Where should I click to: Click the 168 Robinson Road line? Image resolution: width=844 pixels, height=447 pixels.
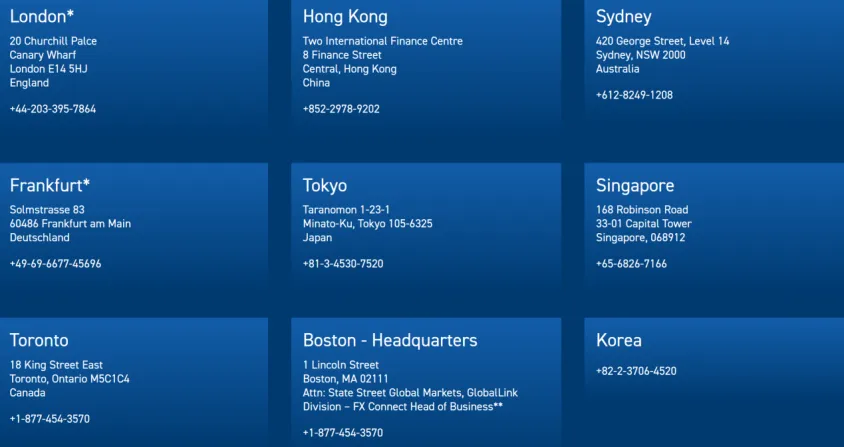click(x=642, y=209)
